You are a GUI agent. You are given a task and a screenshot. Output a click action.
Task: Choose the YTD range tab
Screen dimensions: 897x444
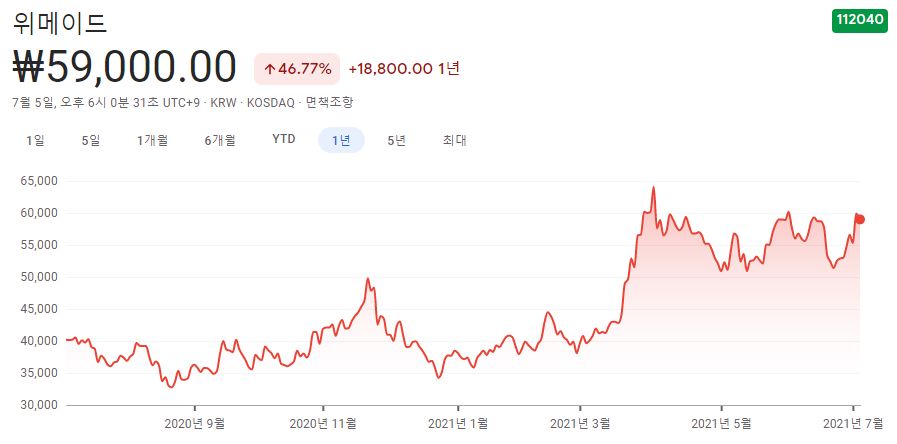point(284,140)
